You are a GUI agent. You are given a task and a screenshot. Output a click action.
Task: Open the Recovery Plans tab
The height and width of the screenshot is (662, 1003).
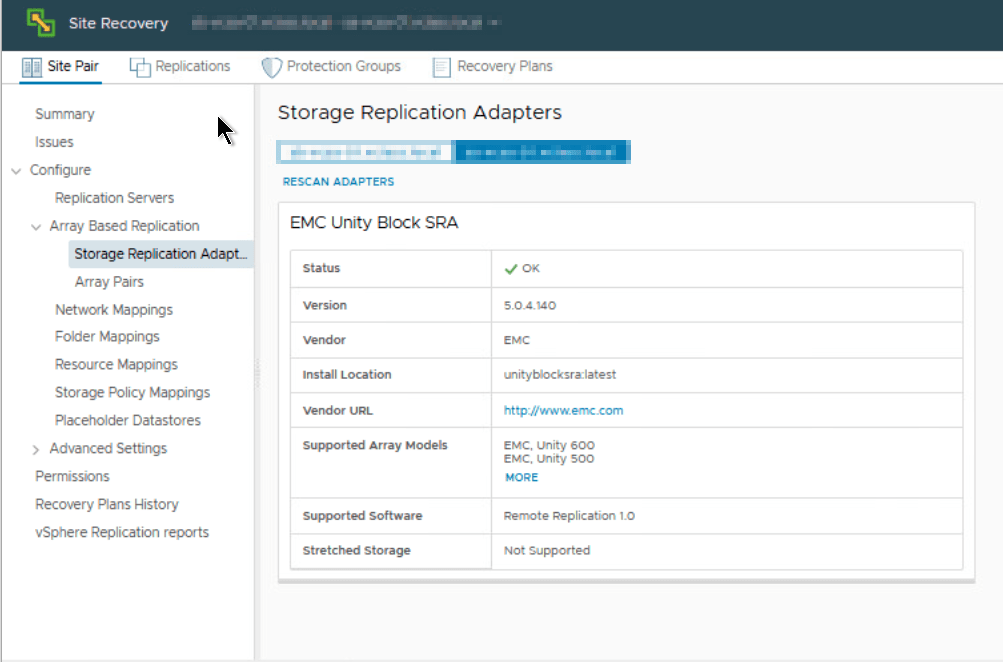tap(504, 67)
